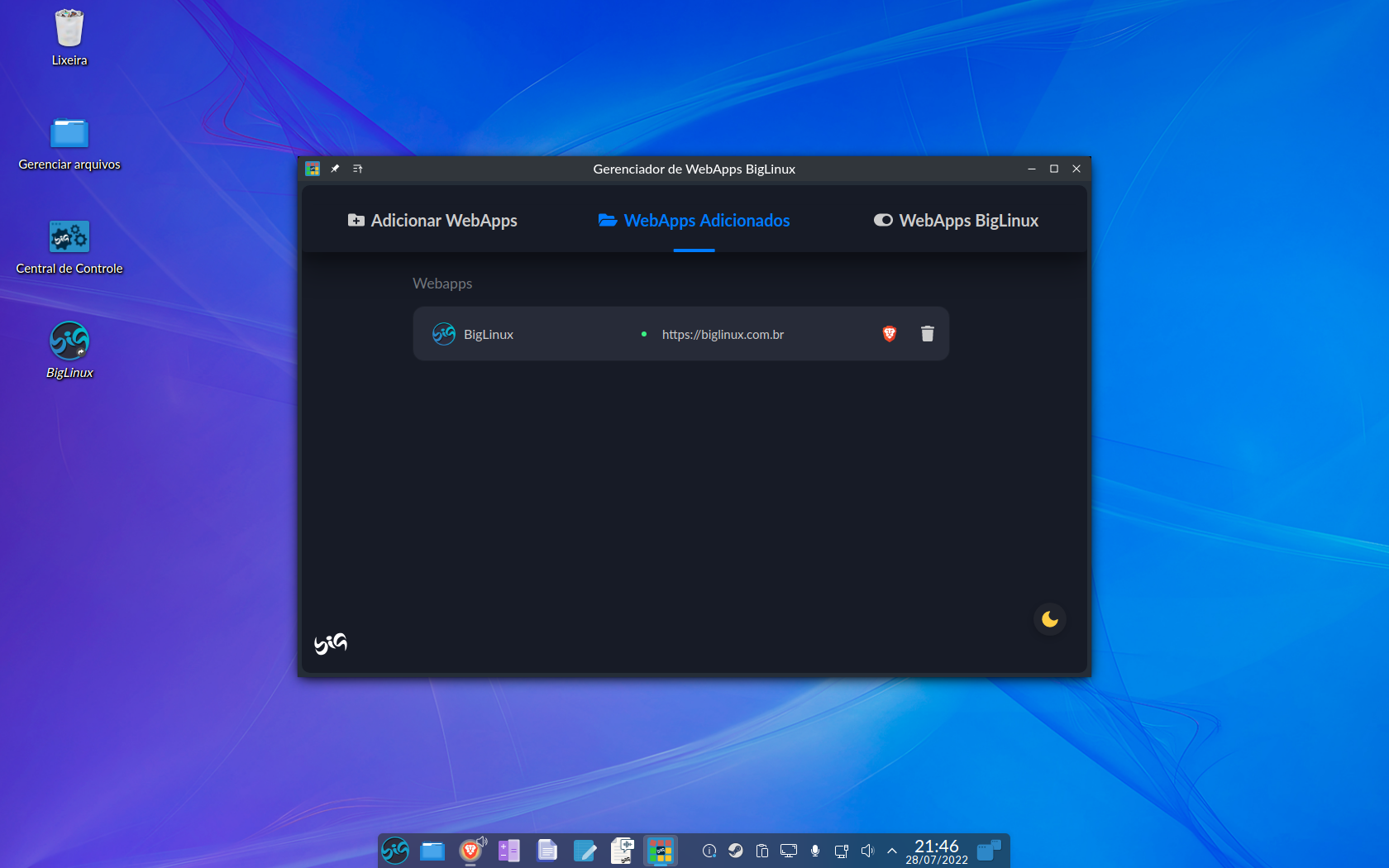Open Brave browser from the taskbar
The image size is (1389, 868).
point(470,851)
